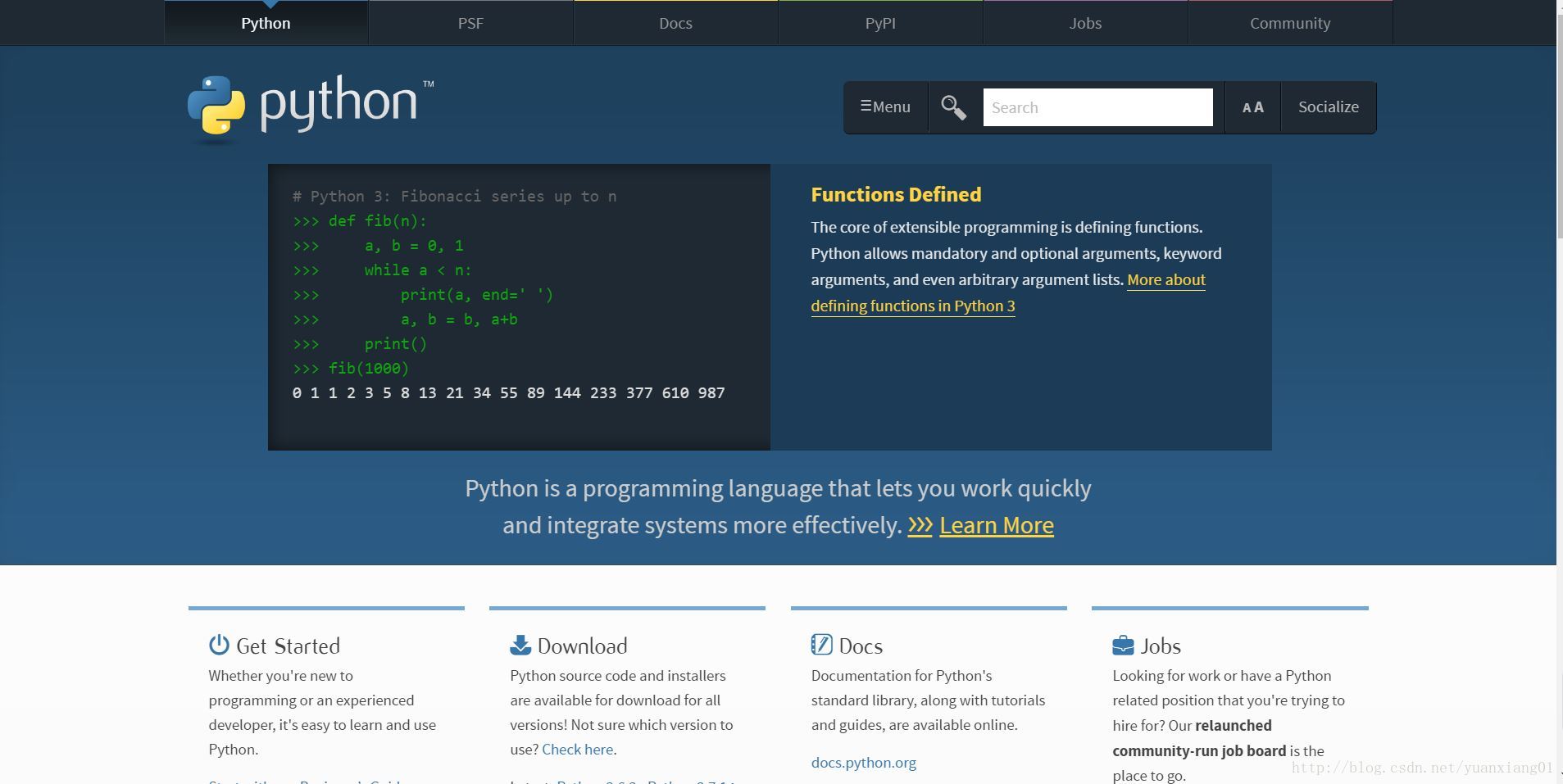Click the Functions Defined heading

(896, 195)
